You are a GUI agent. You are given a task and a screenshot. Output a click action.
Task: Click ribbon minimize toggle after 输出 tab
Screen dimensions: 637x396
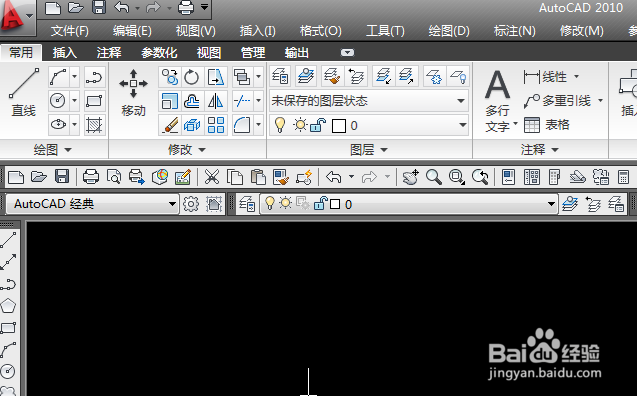click(x=347, y=52)
